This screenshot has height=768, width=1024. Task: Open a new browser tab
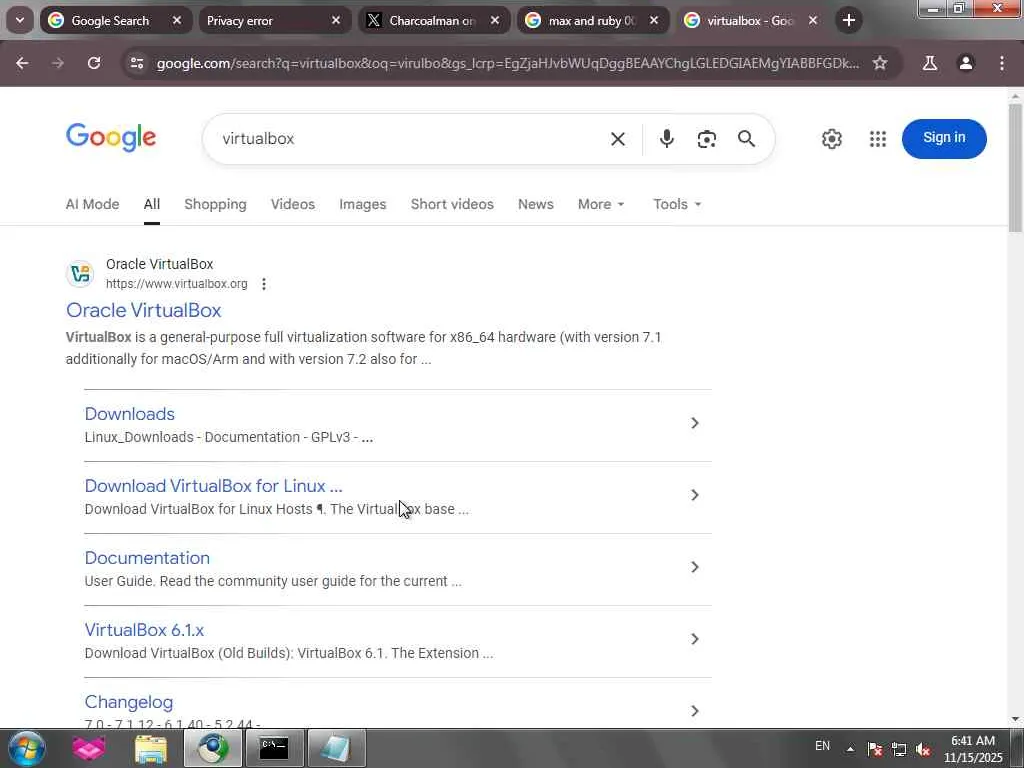[848, 20]
